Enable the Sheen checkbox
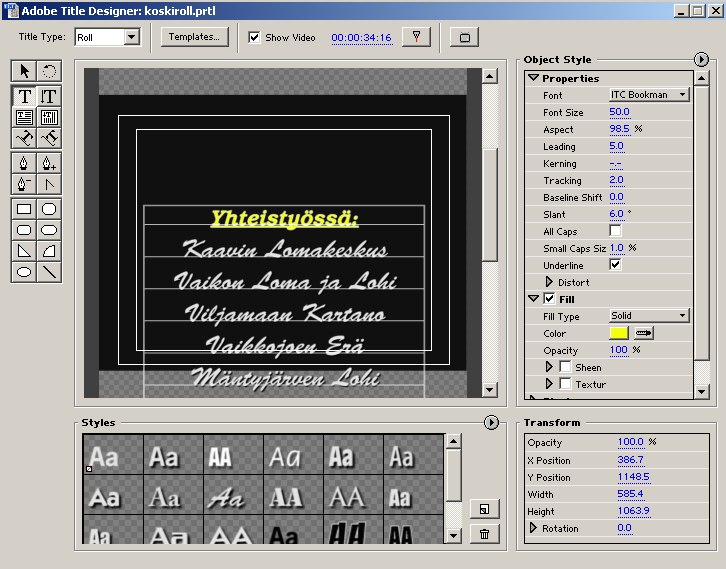 point(565,367)
